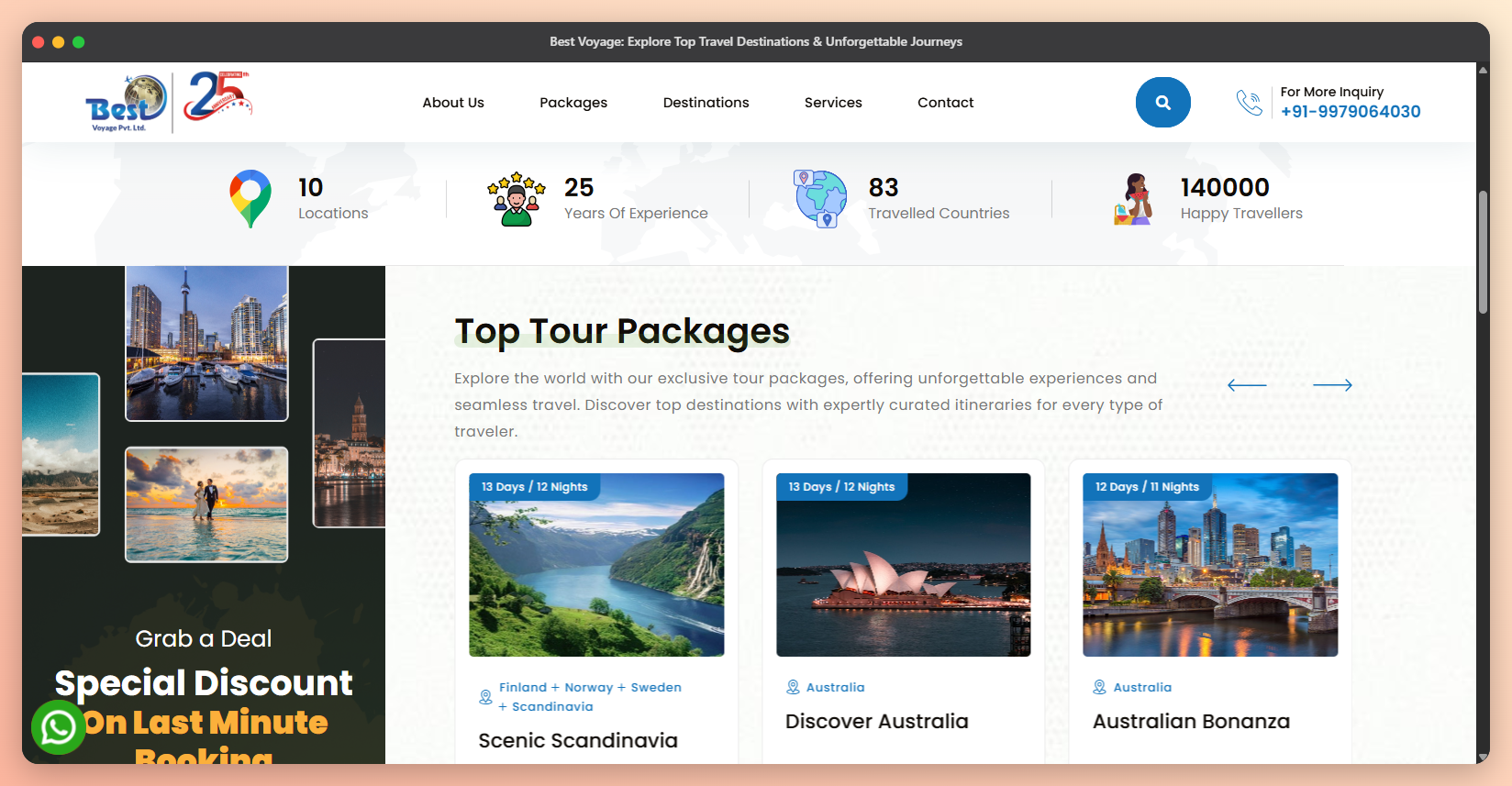Show next packages with right arrow

pos(1332,385)
